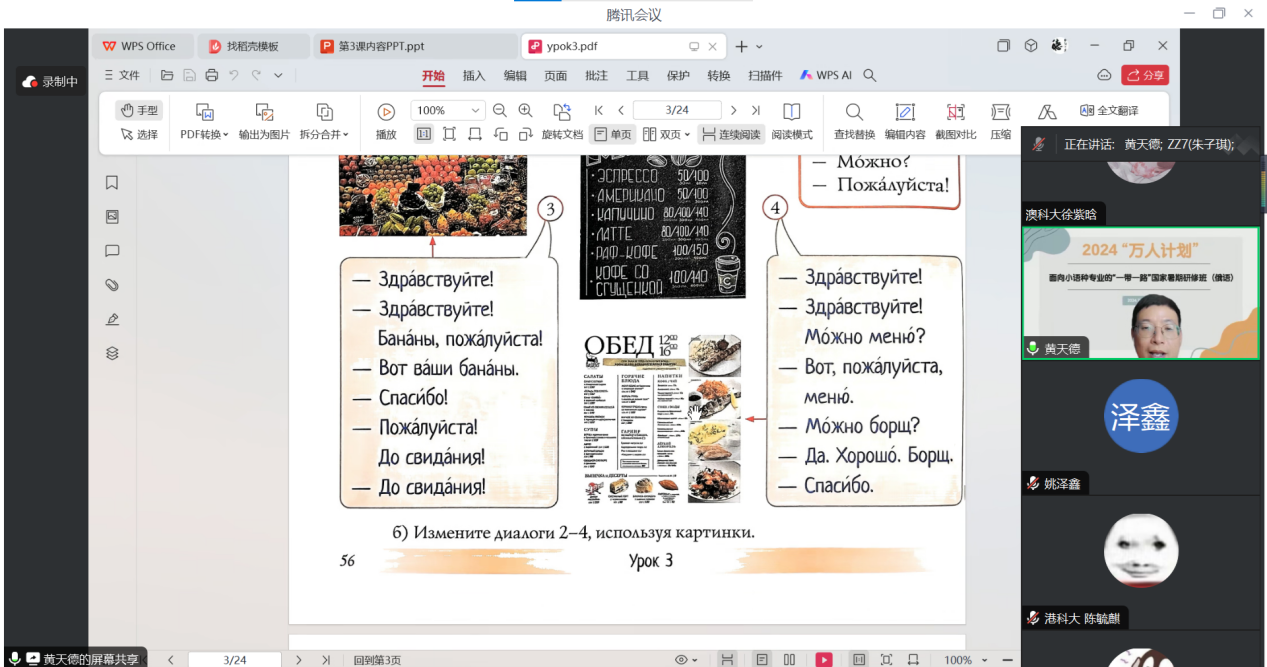Click the play slideshow icon (播放)
Image resolution: width=1267 pixels, height=667 pixels.
(x=386, y=112)
